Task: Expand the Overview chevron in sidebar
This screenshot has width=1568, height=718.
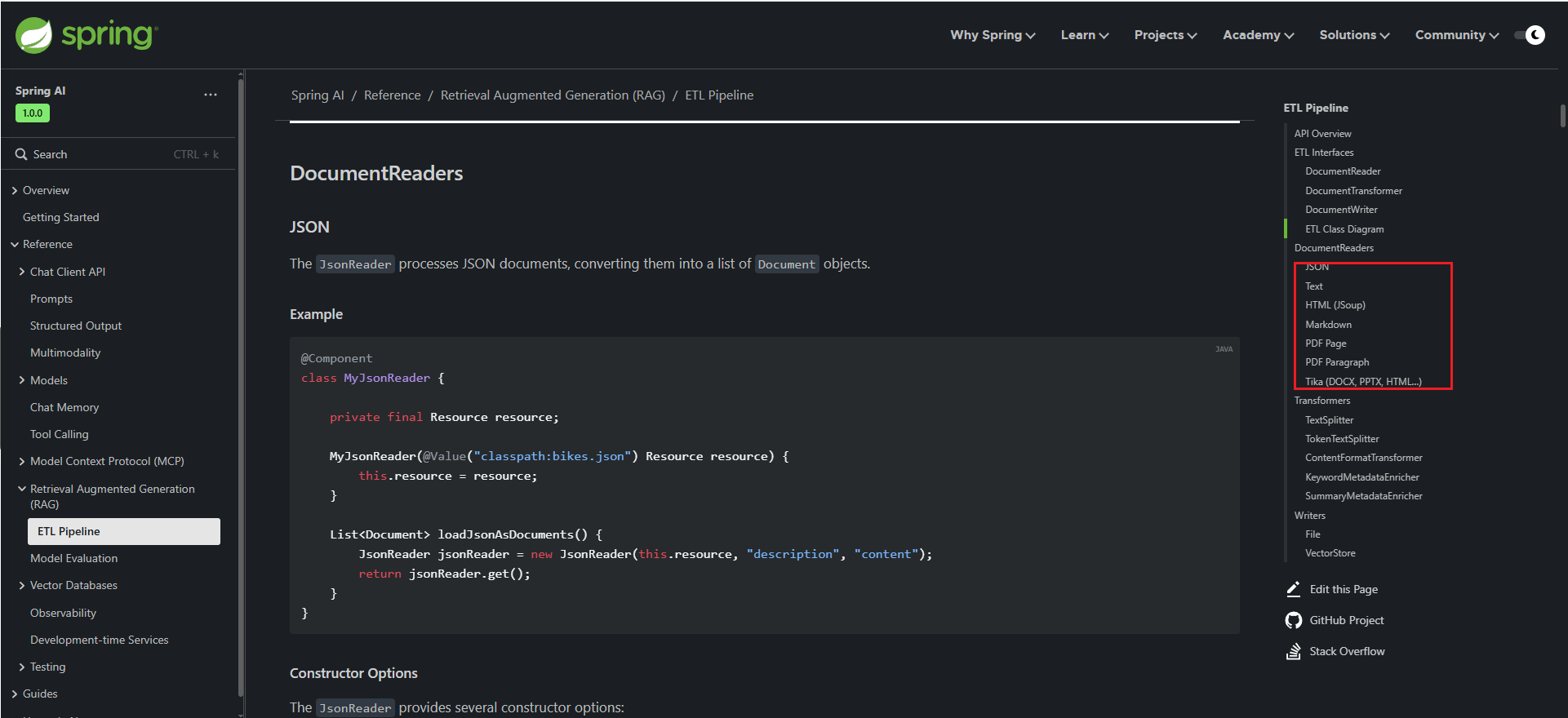Action: 15,190
